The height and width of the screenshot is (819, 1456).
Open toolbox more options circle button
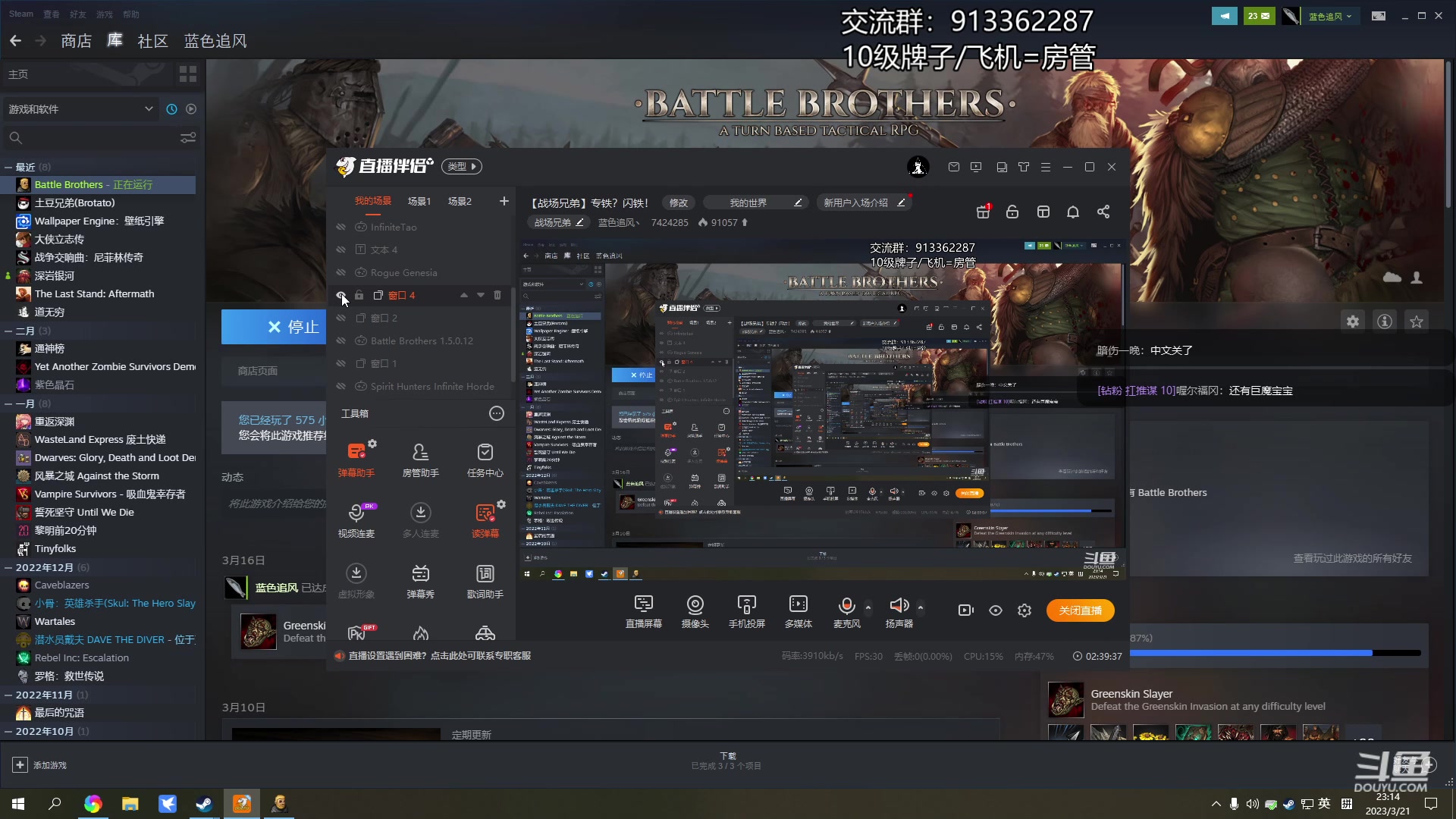(497, 413)
